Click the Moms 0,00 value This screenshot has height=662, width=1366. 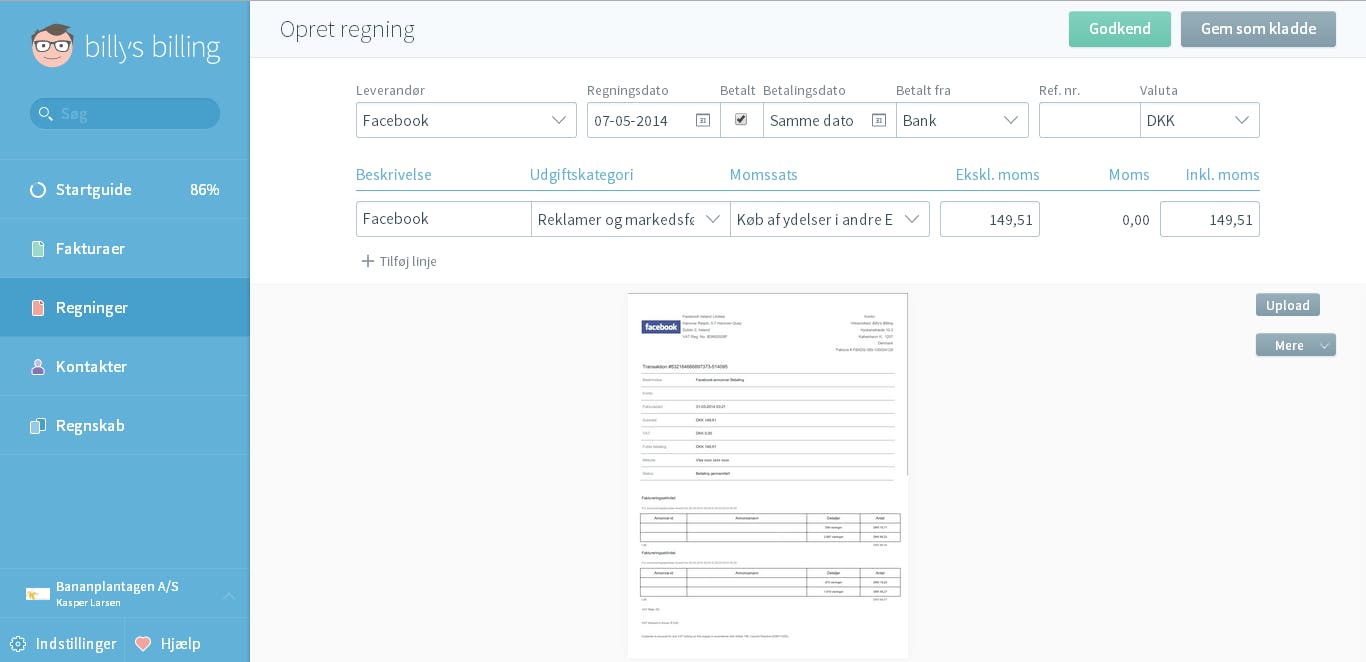1135,220
